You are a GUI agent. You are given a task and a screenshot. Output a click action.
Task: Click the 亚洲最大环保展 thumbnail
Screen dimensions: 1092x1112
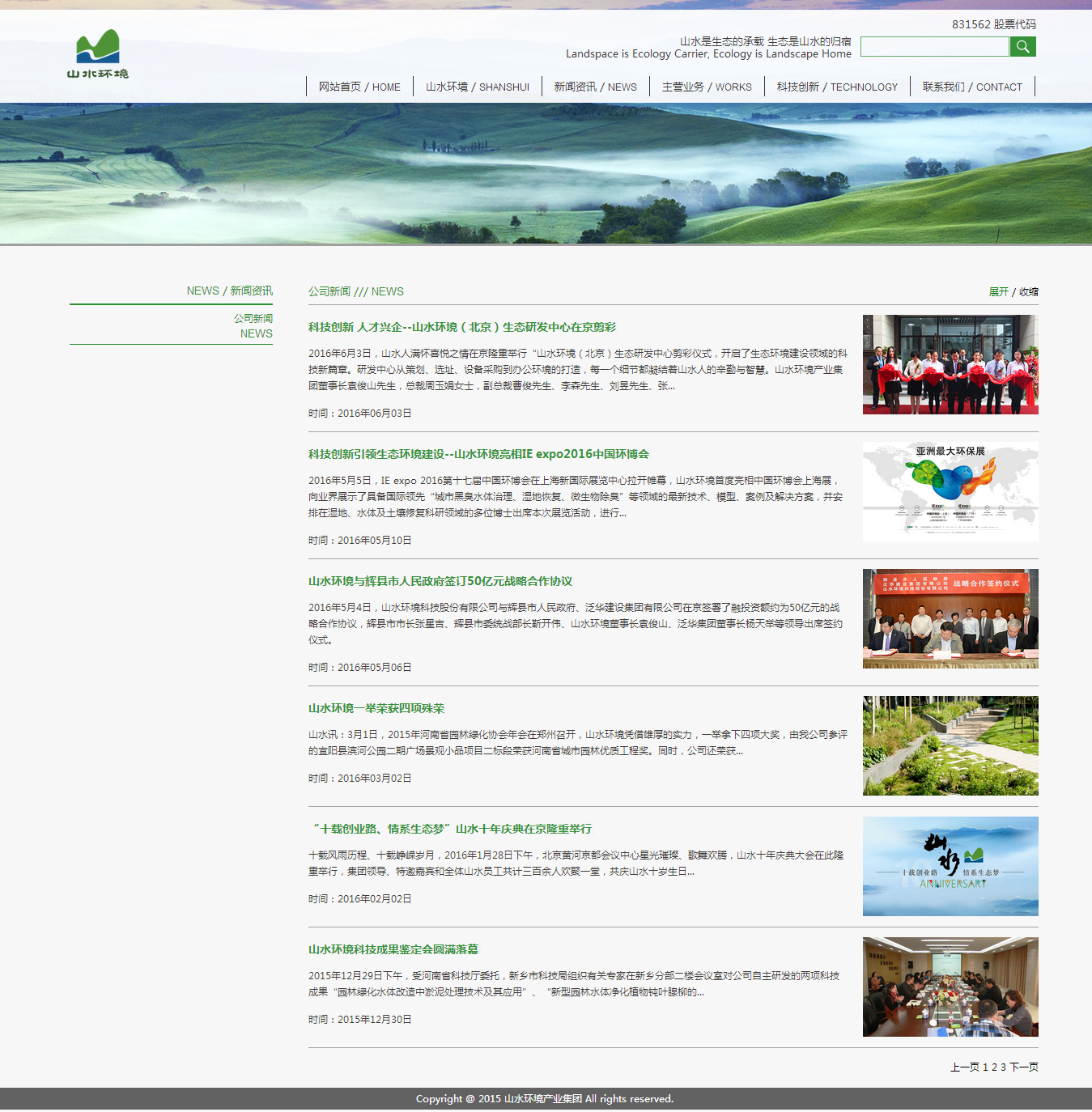coord(950,491)
